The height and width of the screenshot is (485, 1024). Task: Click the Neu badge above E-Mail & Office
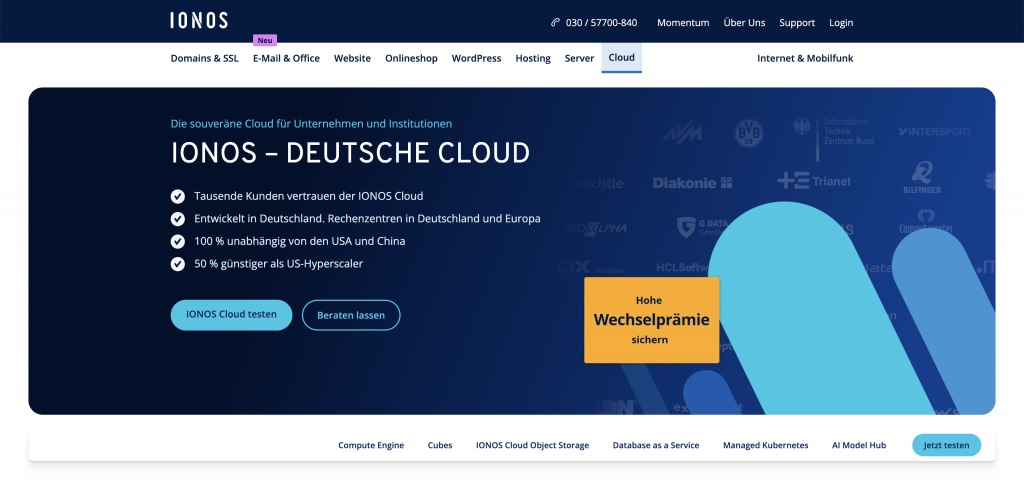click(x=264, y=40)
